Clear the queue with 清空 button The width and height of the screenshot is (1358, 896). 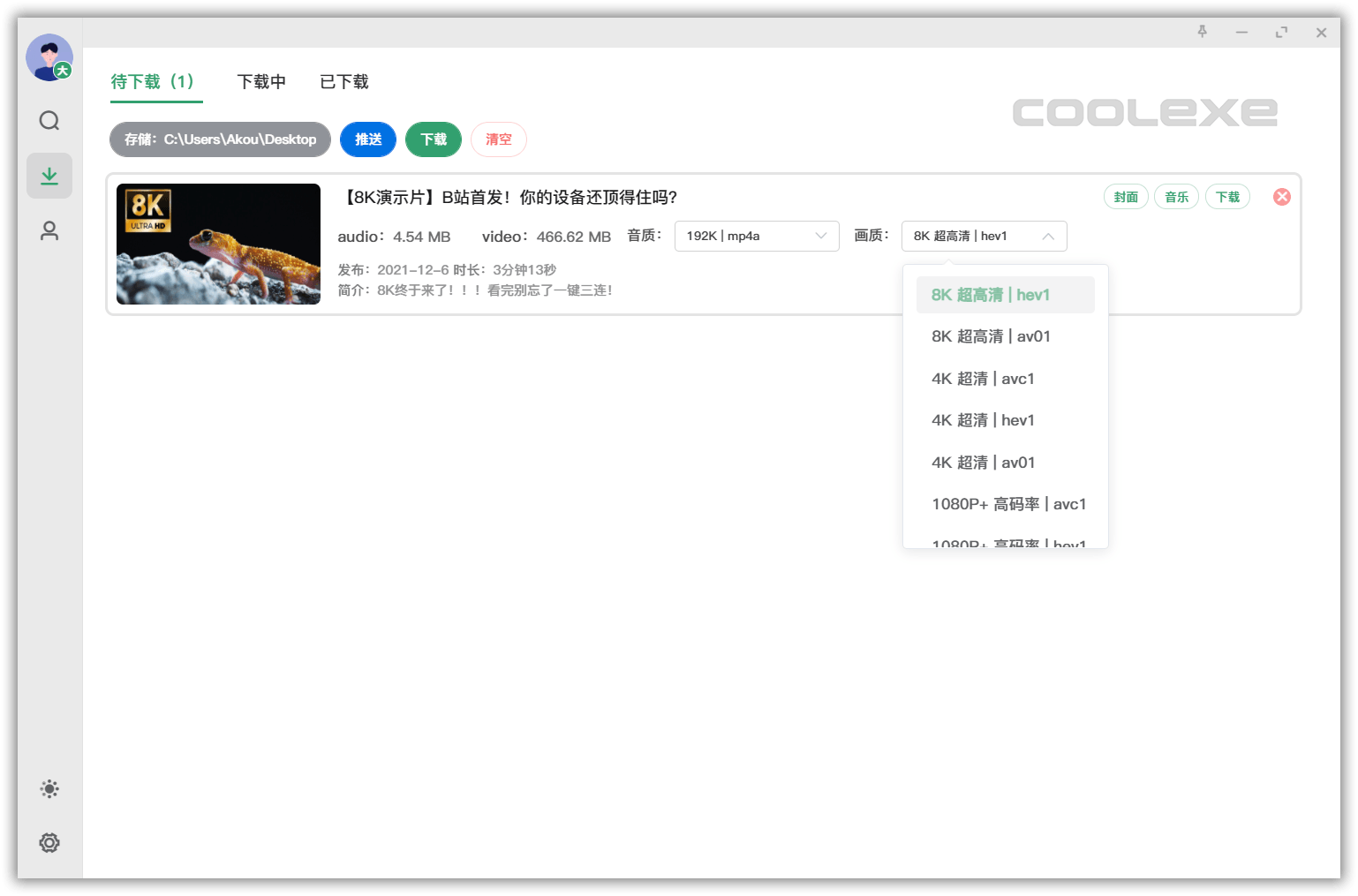click(498, 139)
